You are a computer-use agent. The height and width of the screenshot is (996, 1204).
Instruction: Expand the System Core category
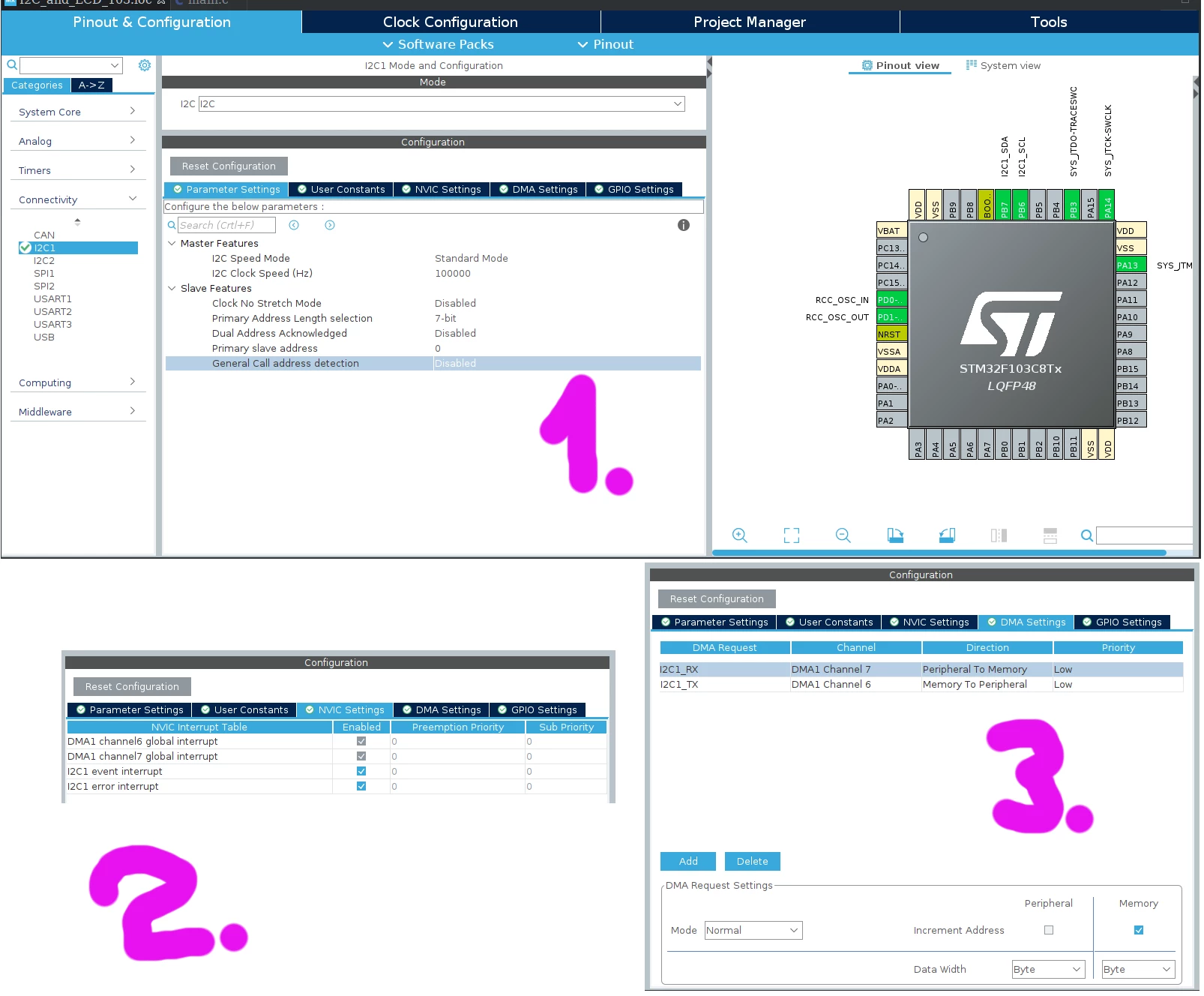(x=77, y=112)
